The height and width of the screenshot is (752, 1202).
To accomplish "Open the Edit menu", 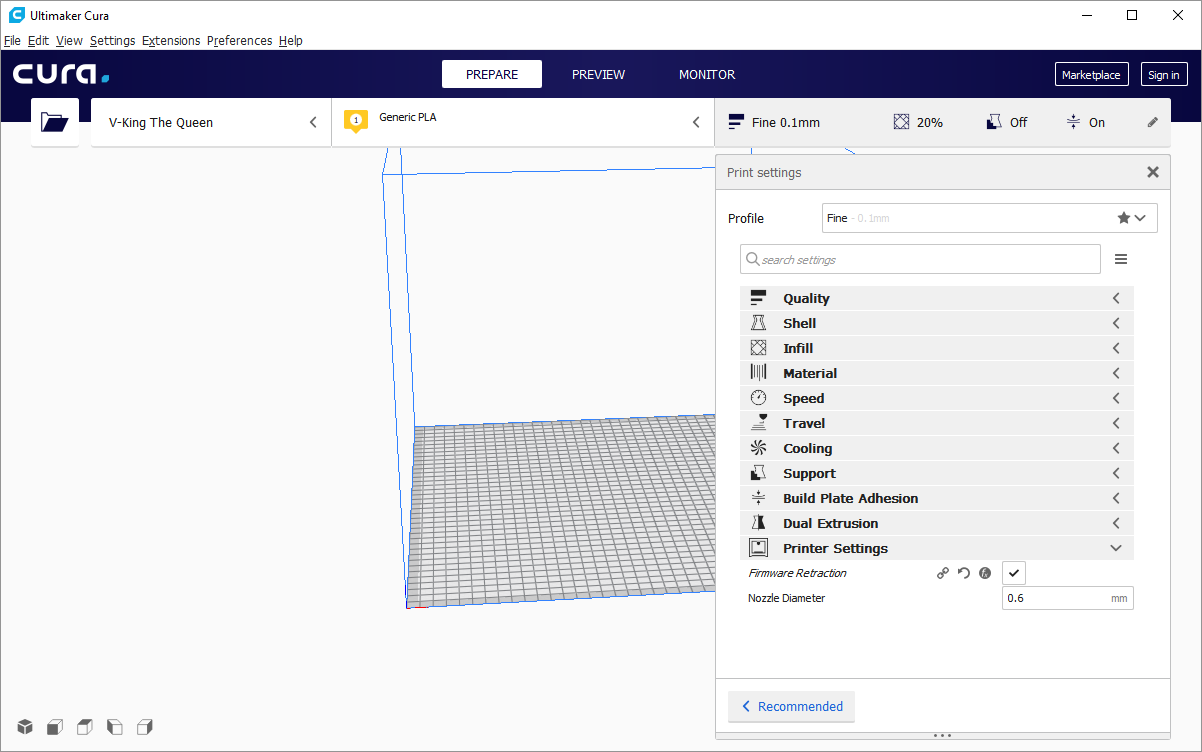I will (38, 41).
